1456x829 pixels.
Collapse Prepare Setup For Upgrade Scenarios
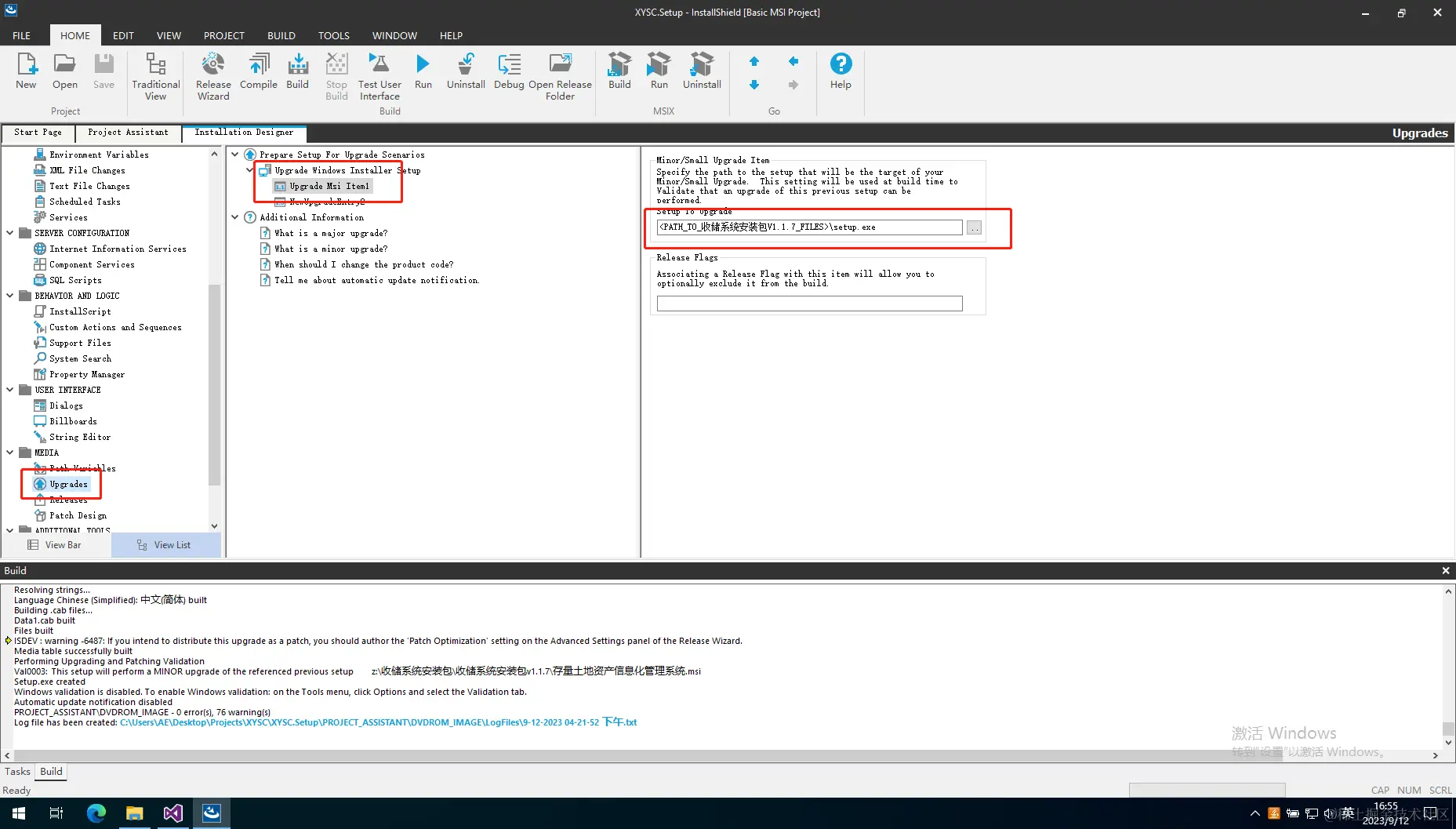click(235, 155)
